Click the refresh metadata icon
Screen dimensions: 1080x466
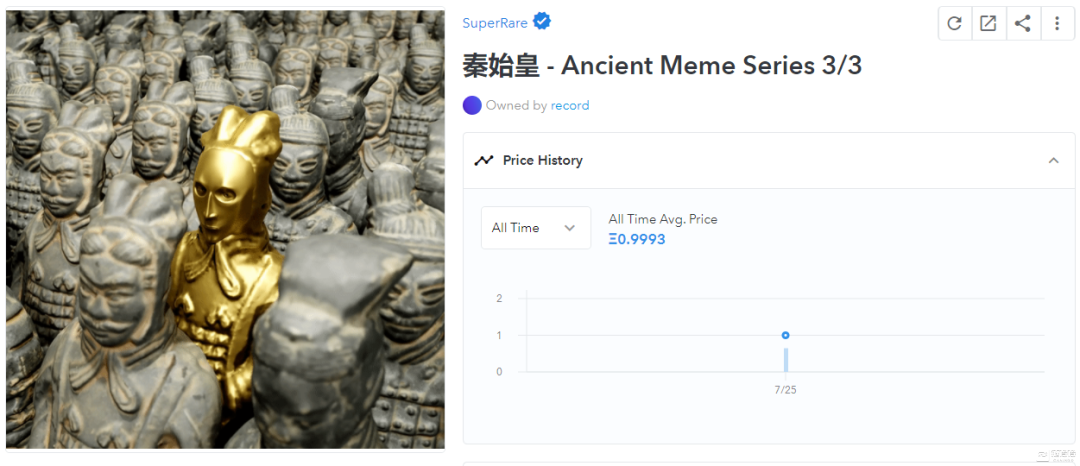pos(954,23)
